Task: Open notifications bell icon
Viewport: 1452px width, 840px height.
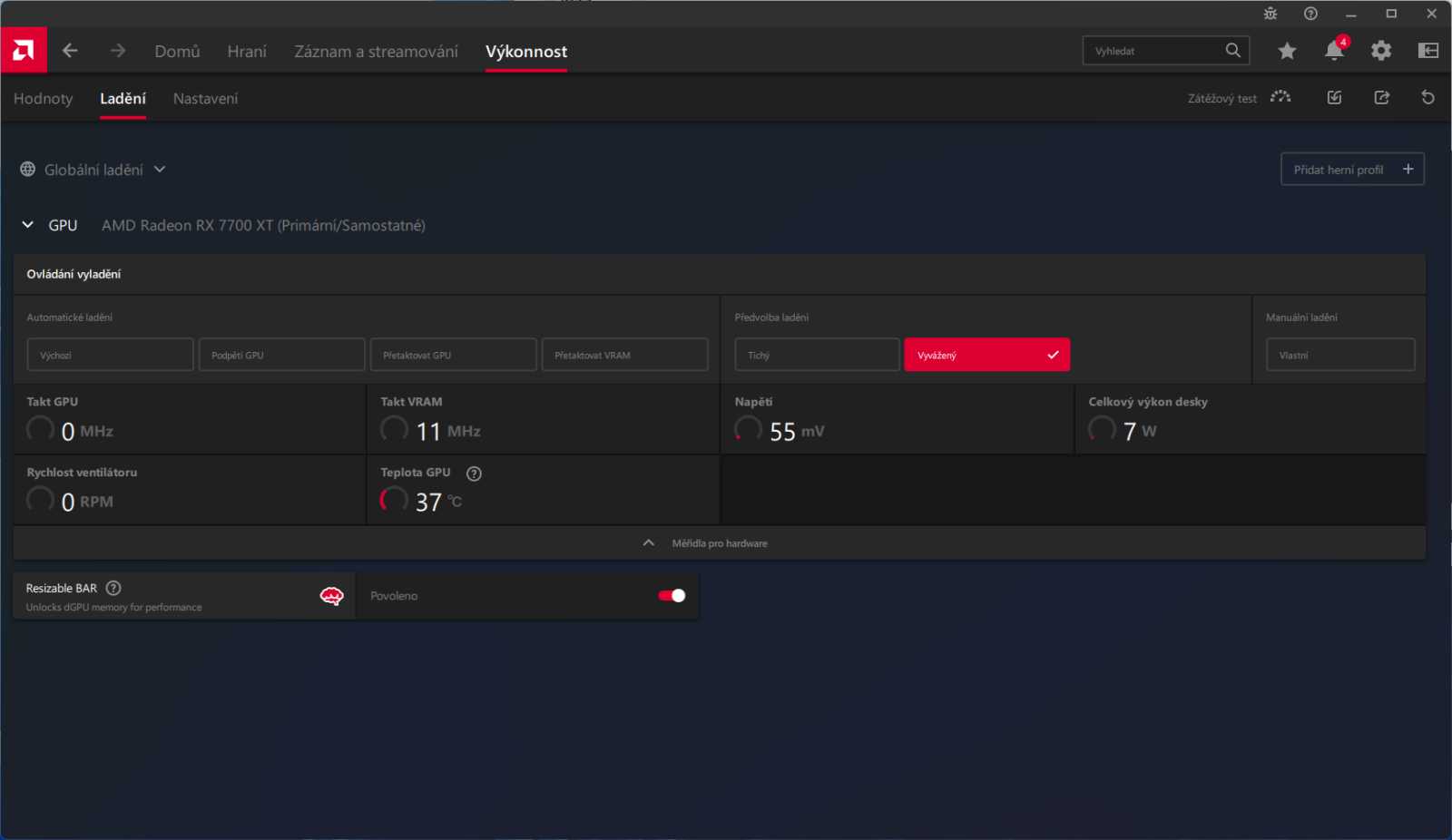Action: (x=1334, y=51)
